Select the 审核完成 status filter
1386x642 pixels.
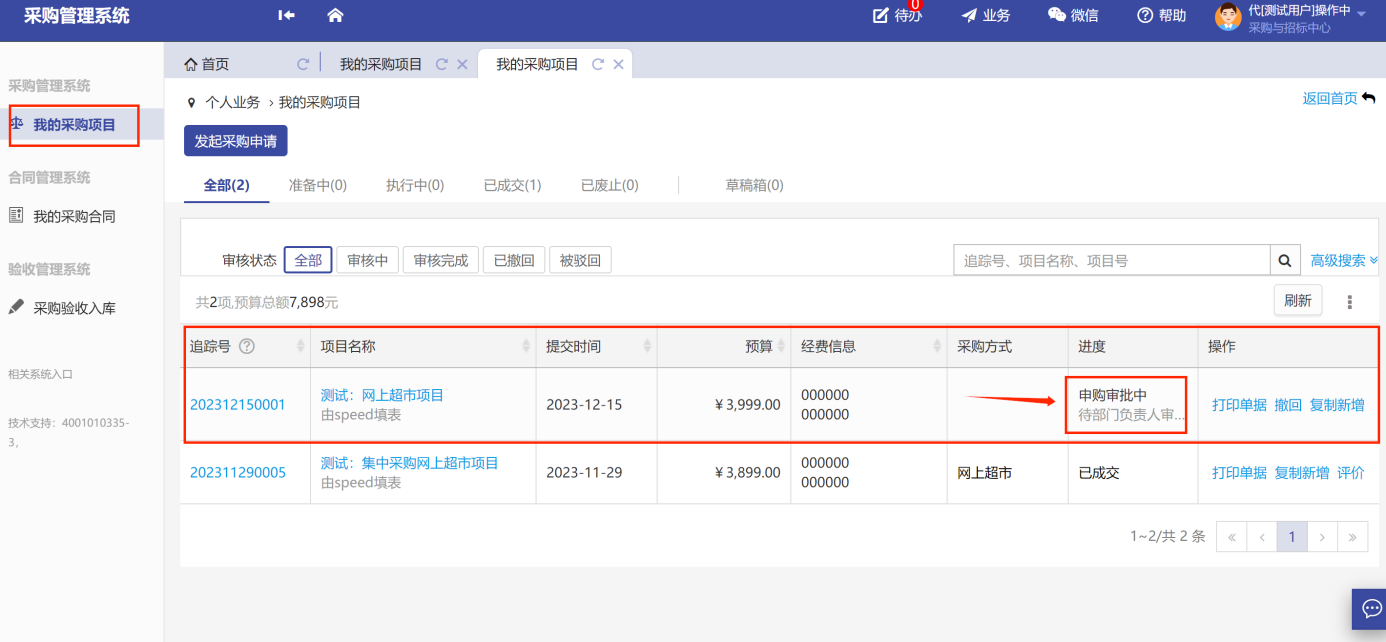[x=441, y=260]
